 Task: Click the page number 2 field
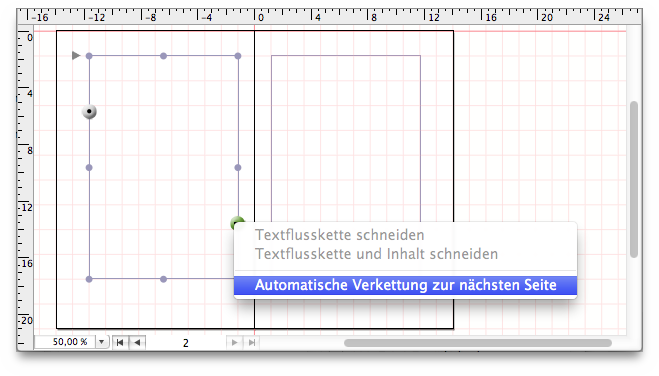tap(186, 343)
